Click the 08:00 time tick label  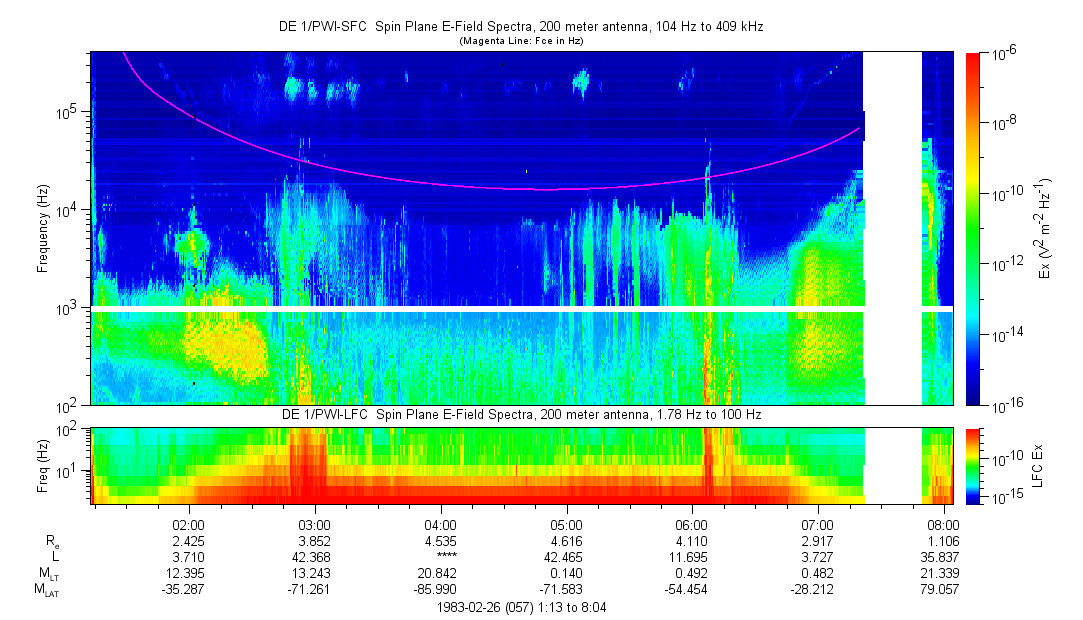(x=943, y=524)
